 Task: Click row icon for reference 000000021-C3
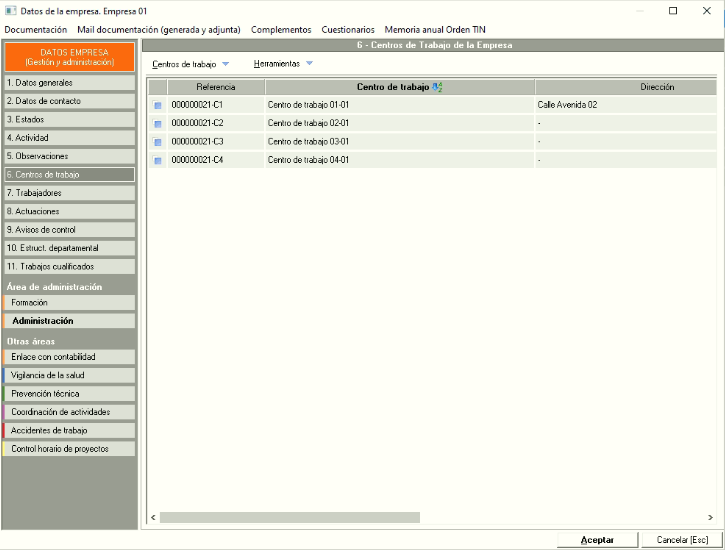pos(157,142)
